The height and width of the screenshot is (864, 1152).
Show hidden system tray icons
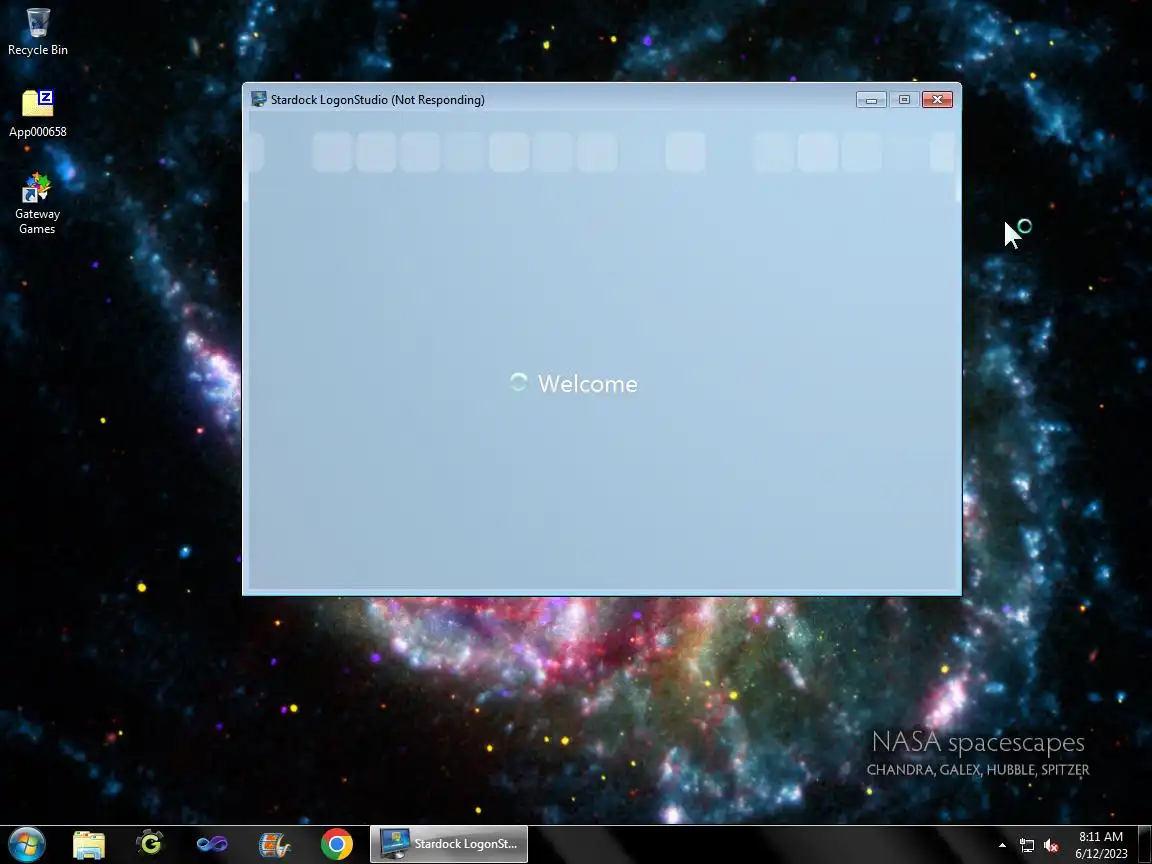(1002, 846)
